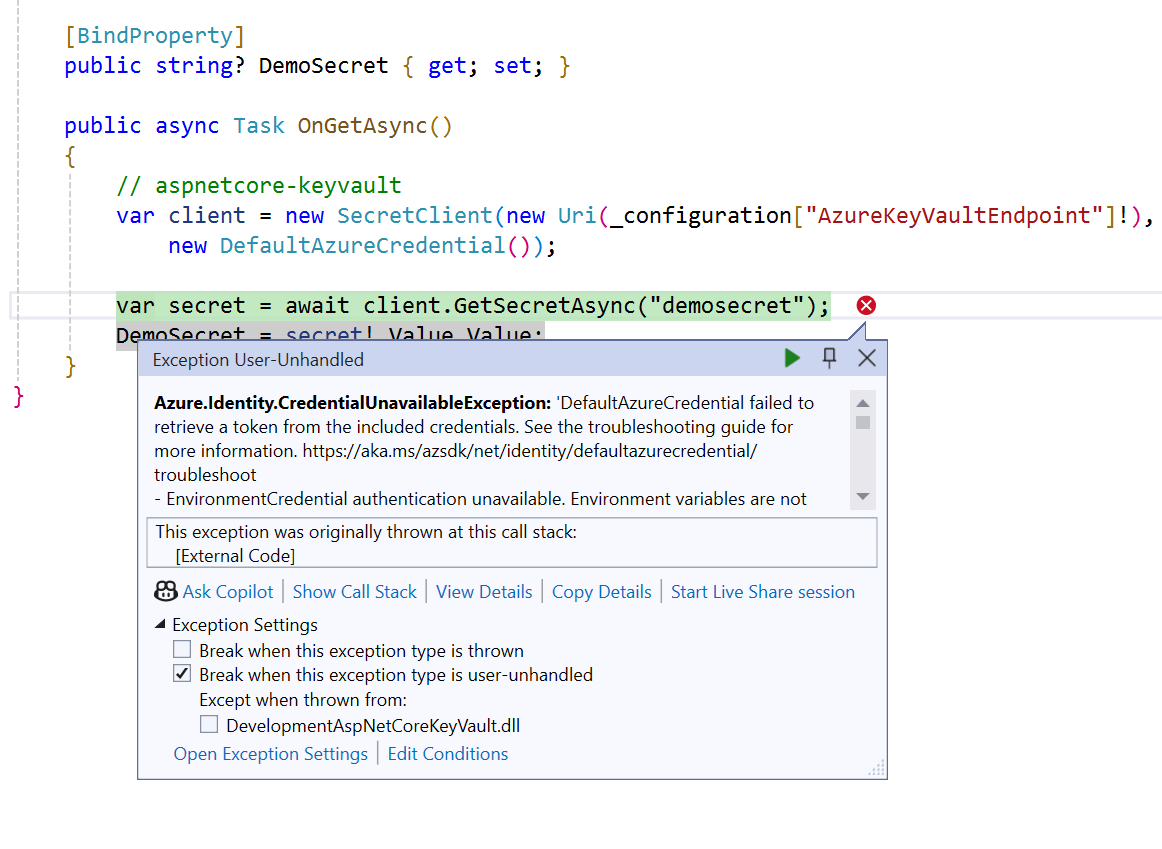Check the DevelopmentAspNetCoreKeyVault.dll exclusion
Screen dimensions: 1162x849
(210, 723)
